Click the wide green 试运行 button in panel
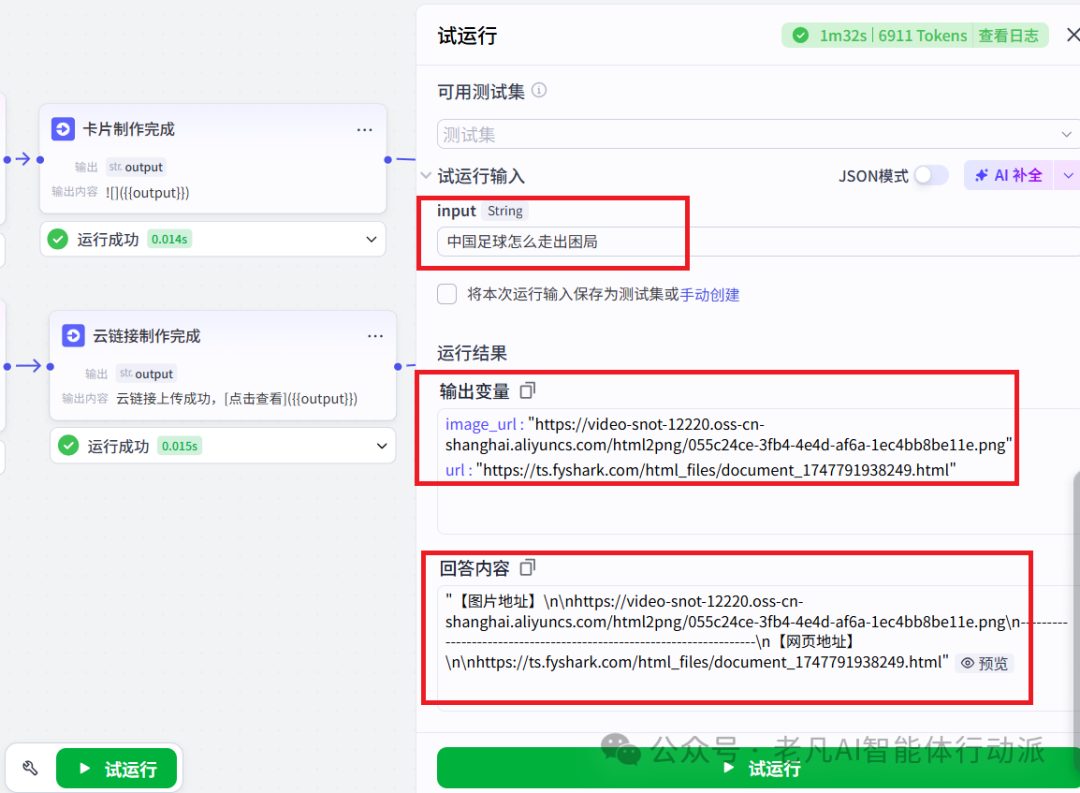The width and height of the screenshot is (1080, 793). click(758, 768)
